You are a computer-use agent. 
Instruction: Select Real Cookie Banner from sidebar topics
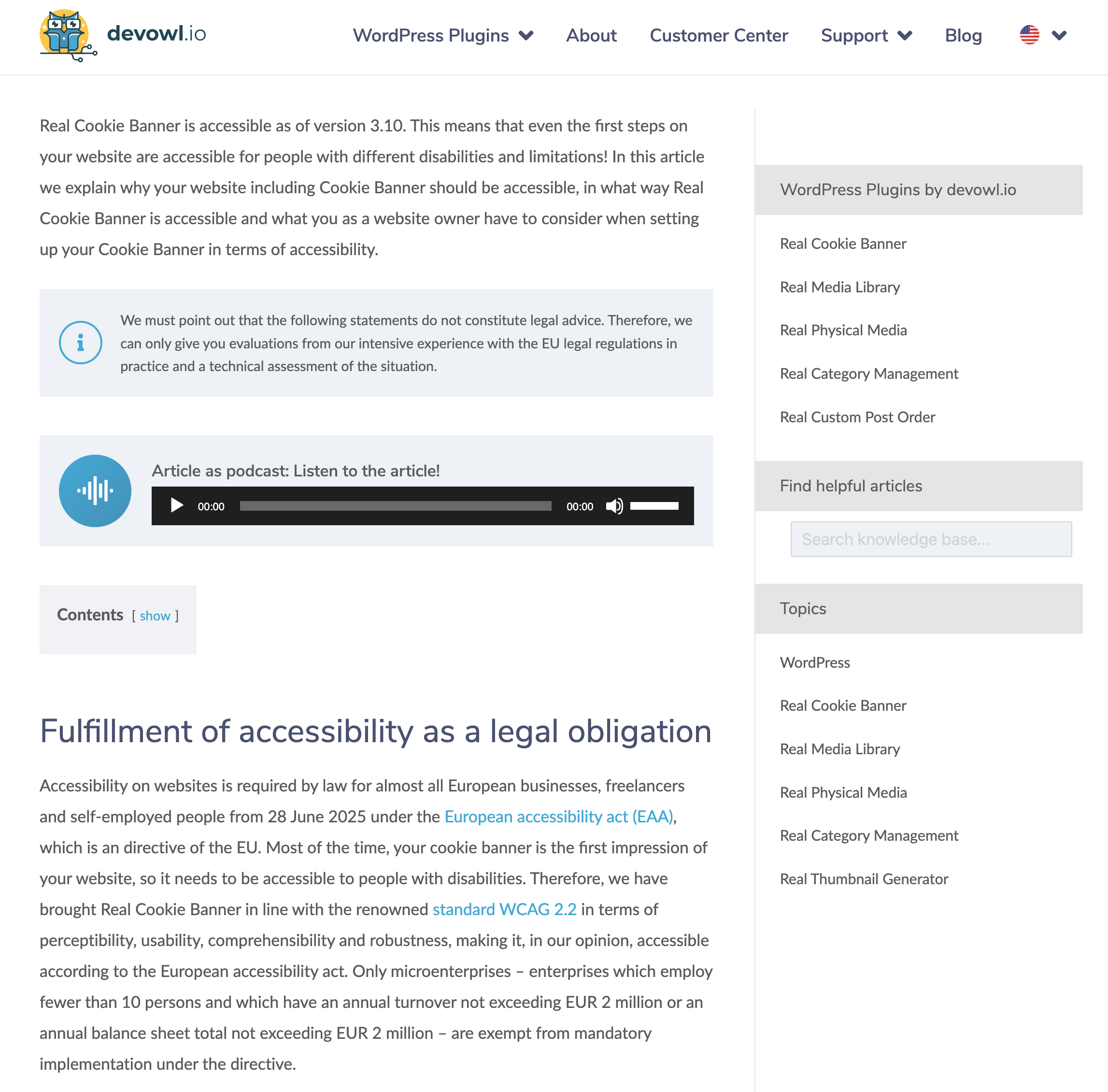tap(843, 704)
